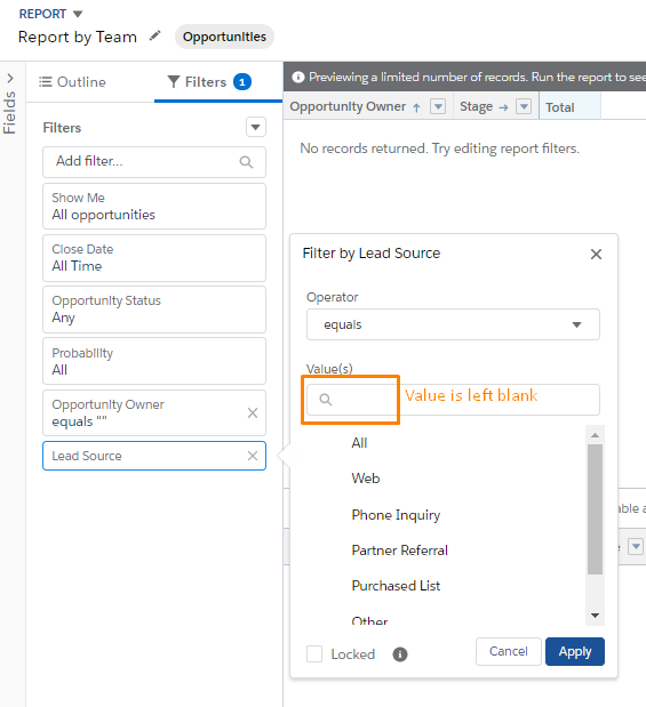Screen dimensions: 646x707
Task: Expand the Fields panel chevron
Action: click(x=10, y=78)
